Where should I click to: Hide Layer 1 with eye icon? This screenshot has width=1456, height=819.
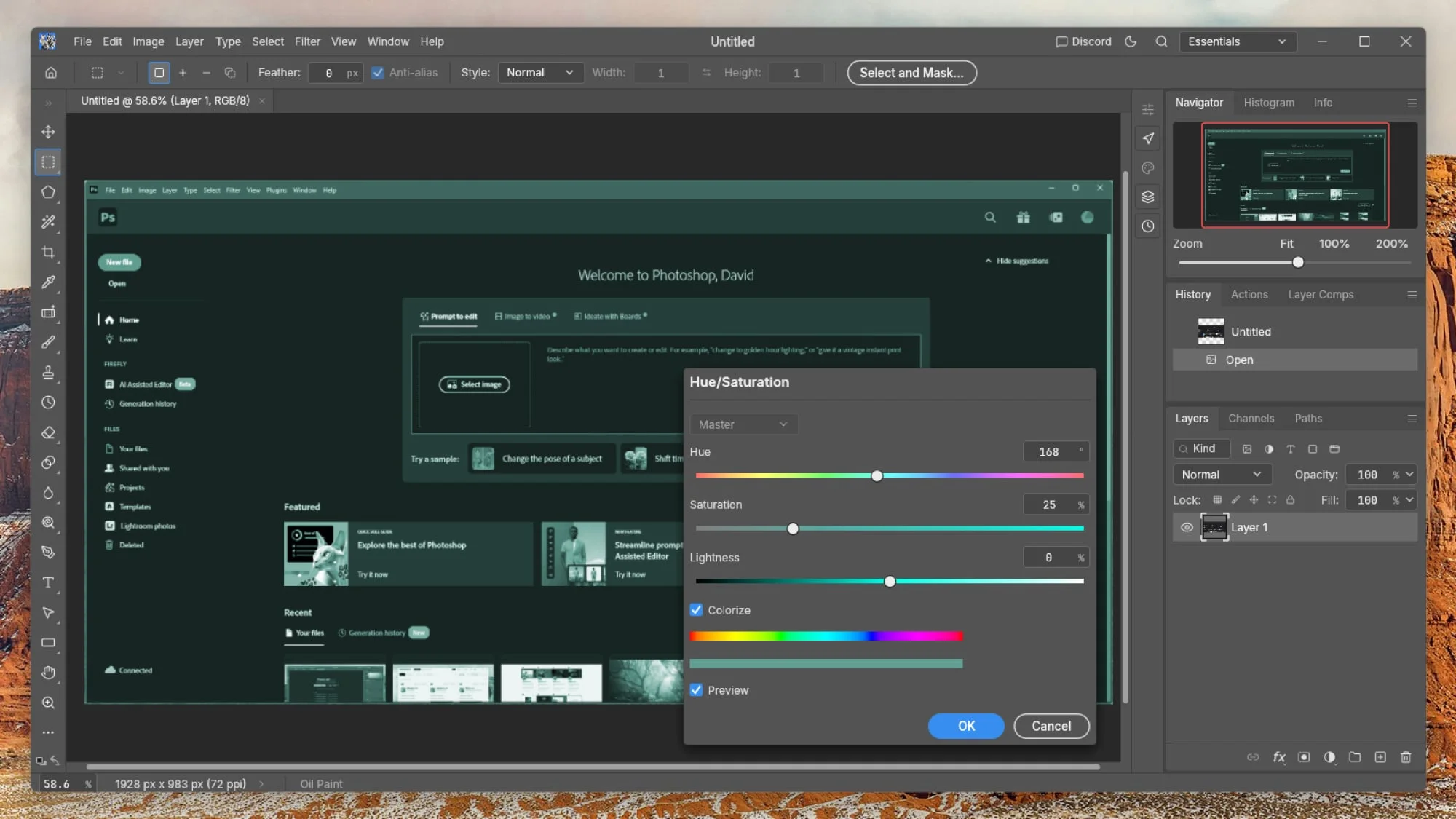[1187, 527]
